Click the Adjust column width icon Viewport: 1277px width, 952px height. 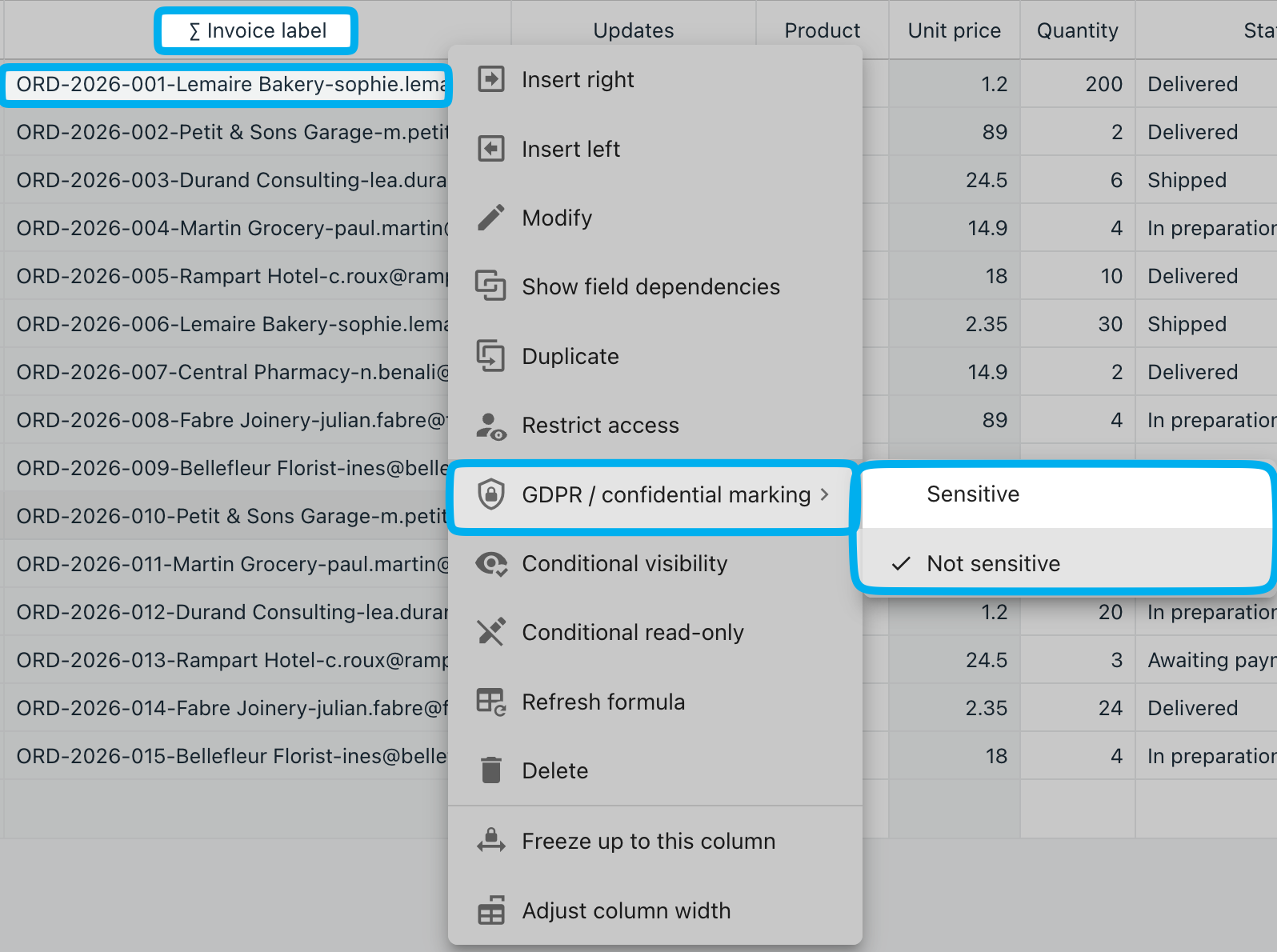(491, 910)
